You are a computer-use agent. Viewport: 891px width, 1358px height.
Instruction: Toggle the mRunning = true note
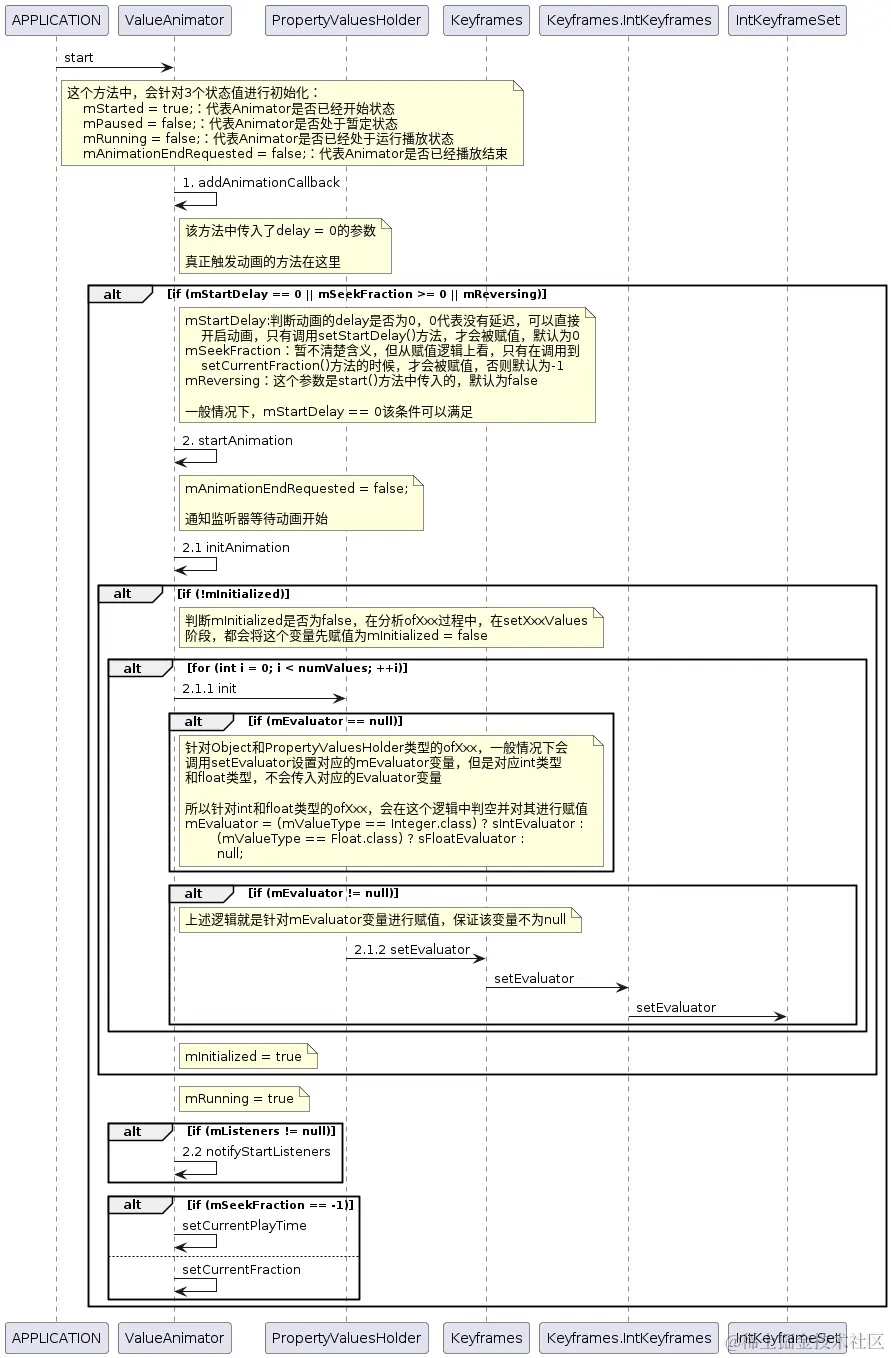pos(243,1098)
